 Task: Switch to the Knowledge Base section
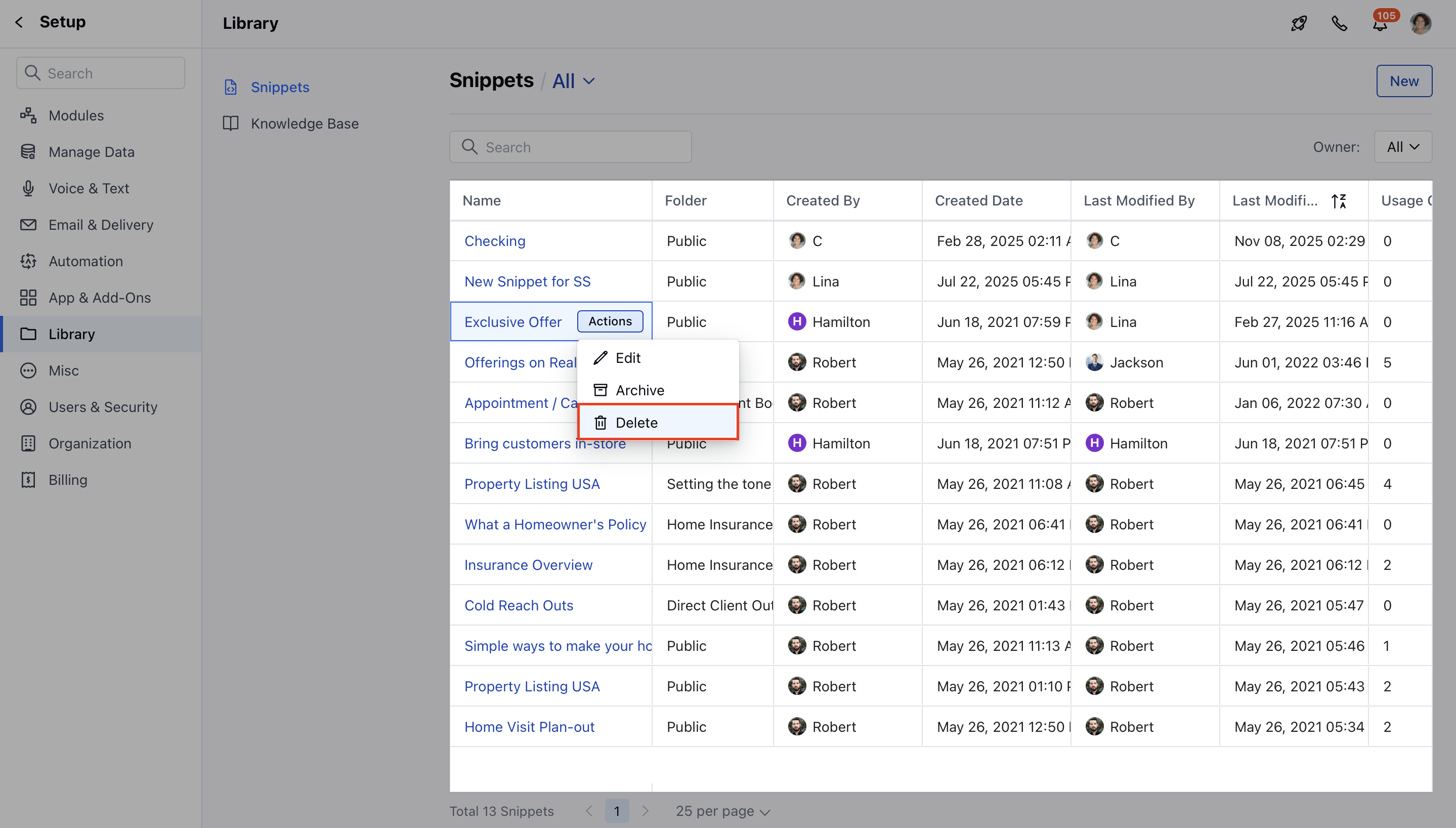click(x=305, y=123)
